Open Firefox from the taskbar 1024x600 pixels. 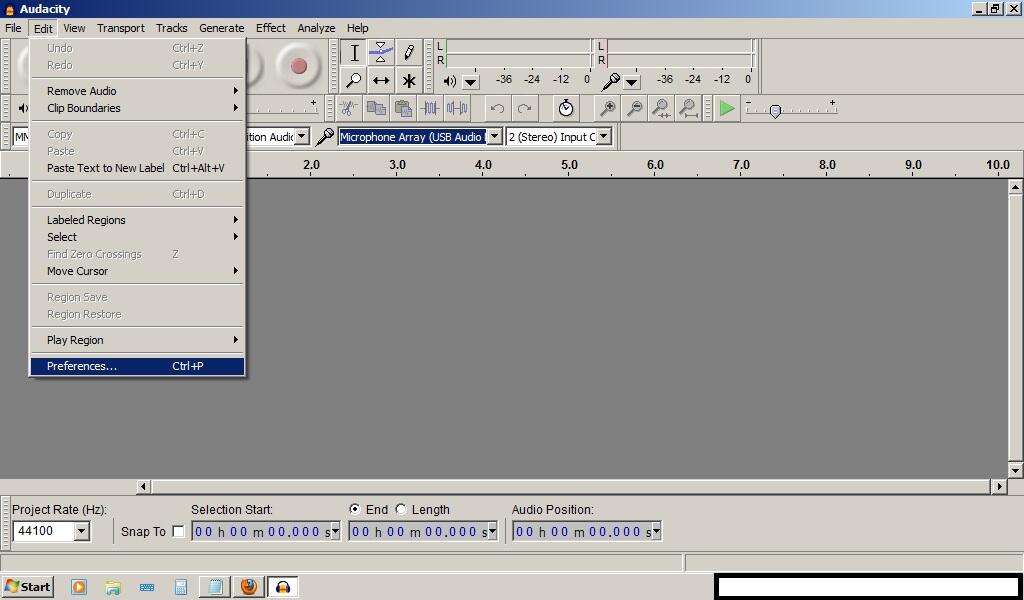248,586
